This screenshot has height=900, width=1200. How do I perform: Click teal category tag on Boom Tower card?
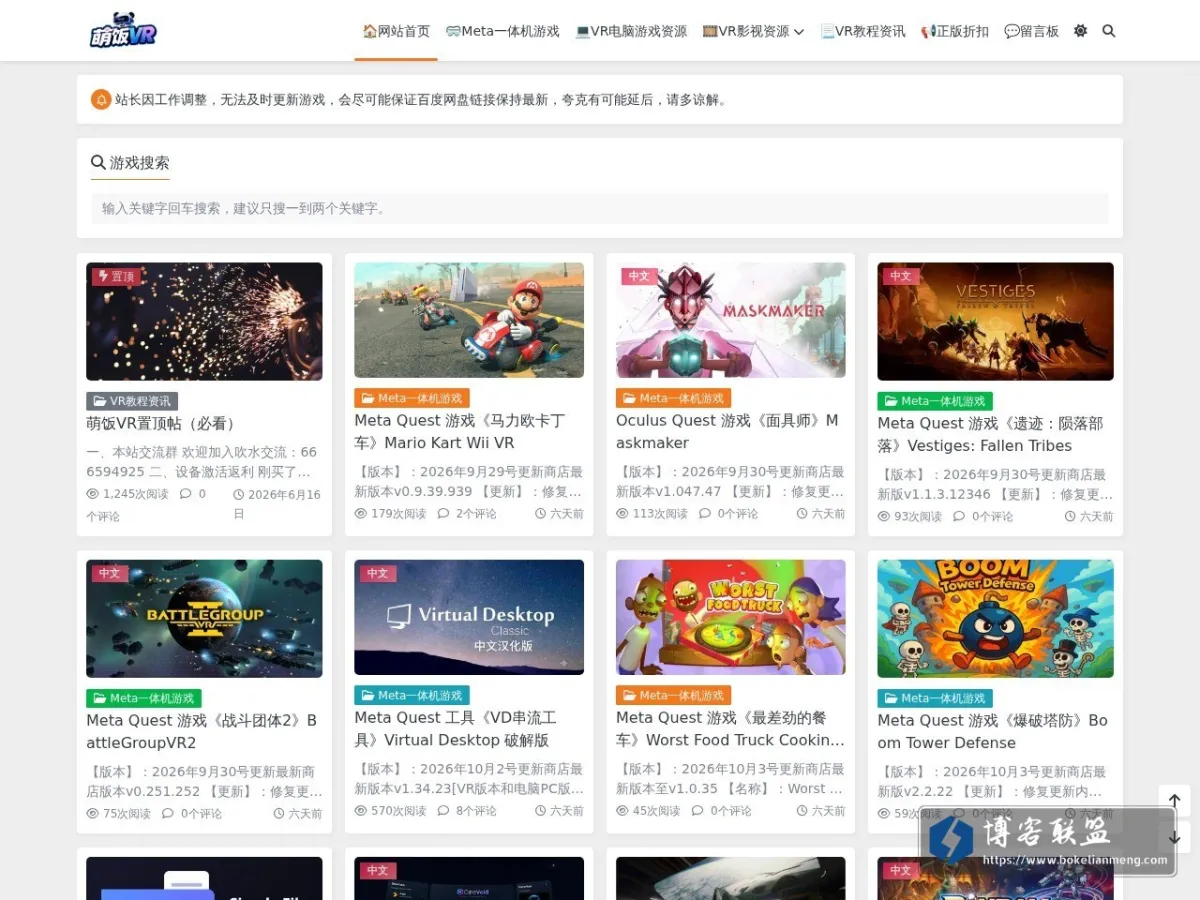point(935,698)
